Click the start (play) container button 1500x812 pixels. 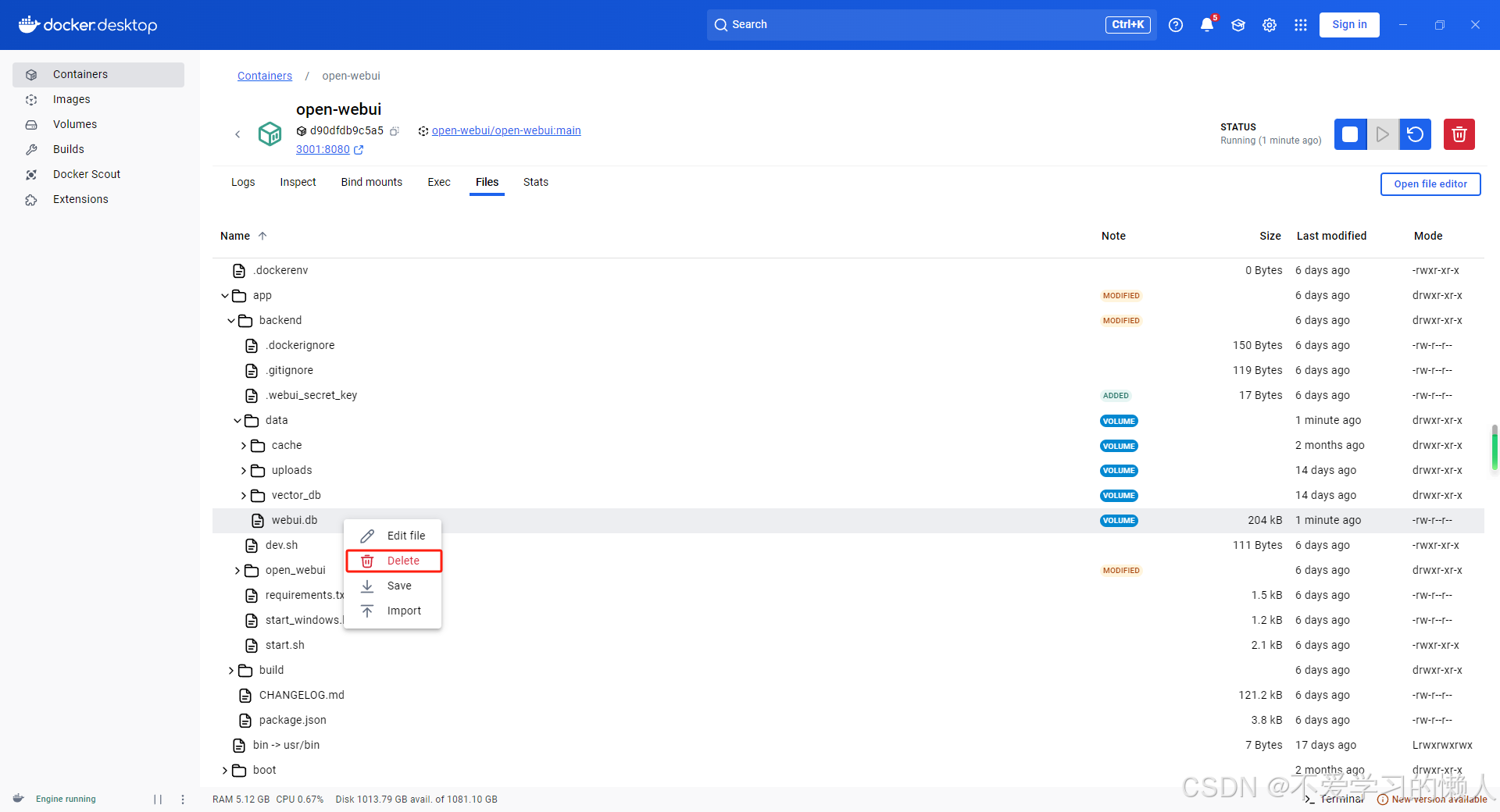[1383, 134]
